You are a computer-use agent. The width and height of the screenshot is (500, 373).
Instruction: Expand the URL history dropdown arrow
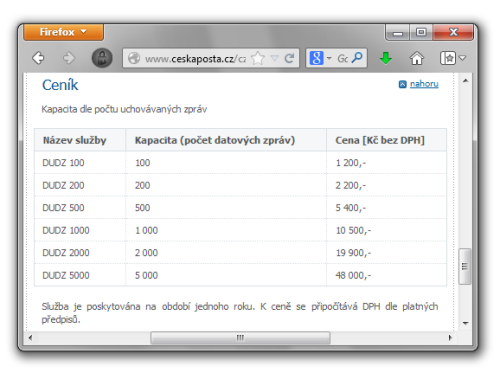pos(274,58)
